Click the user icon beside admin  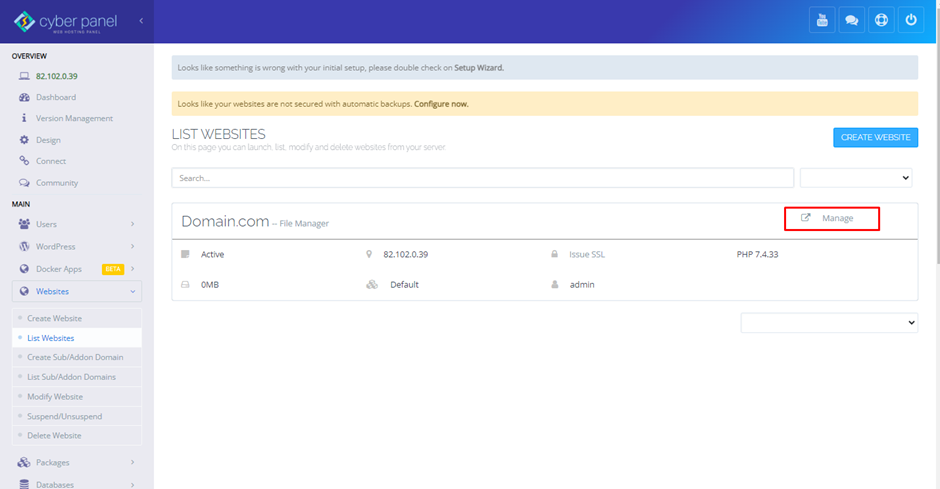pyautogui.click(x=555, y=285)
